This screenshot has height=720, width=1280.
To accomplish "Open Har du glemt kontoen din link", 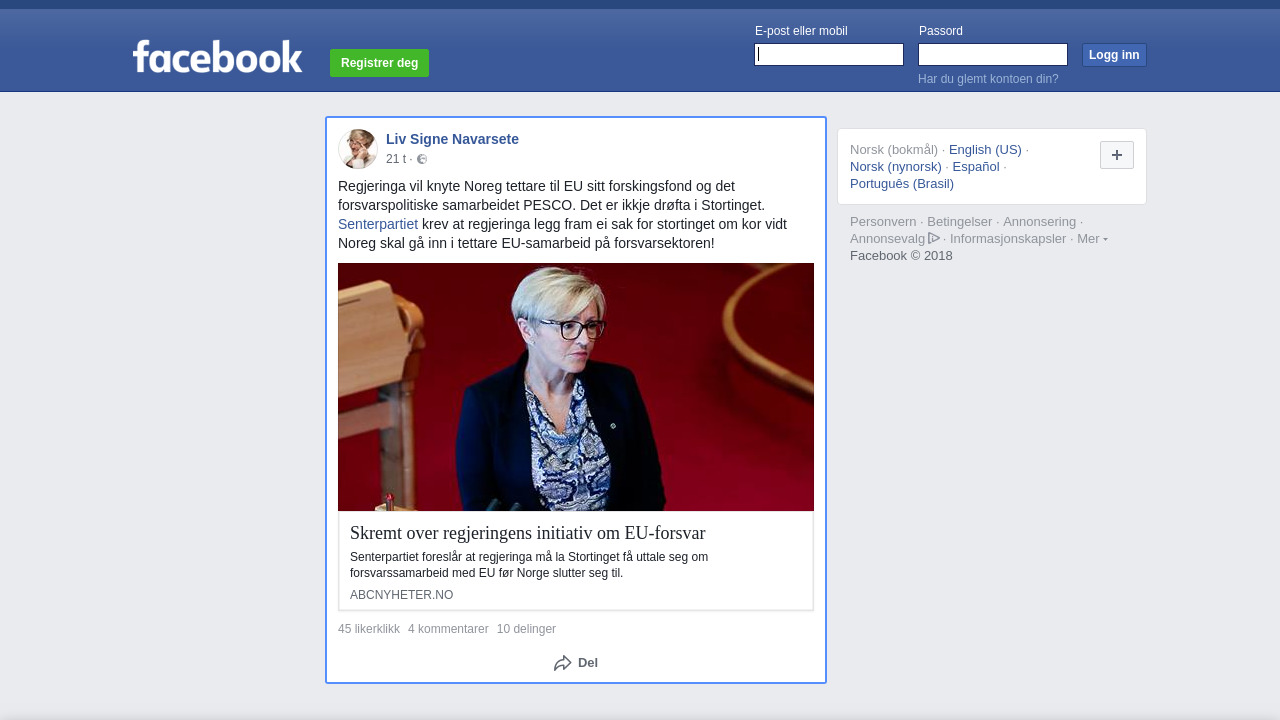I will point(988,79).
